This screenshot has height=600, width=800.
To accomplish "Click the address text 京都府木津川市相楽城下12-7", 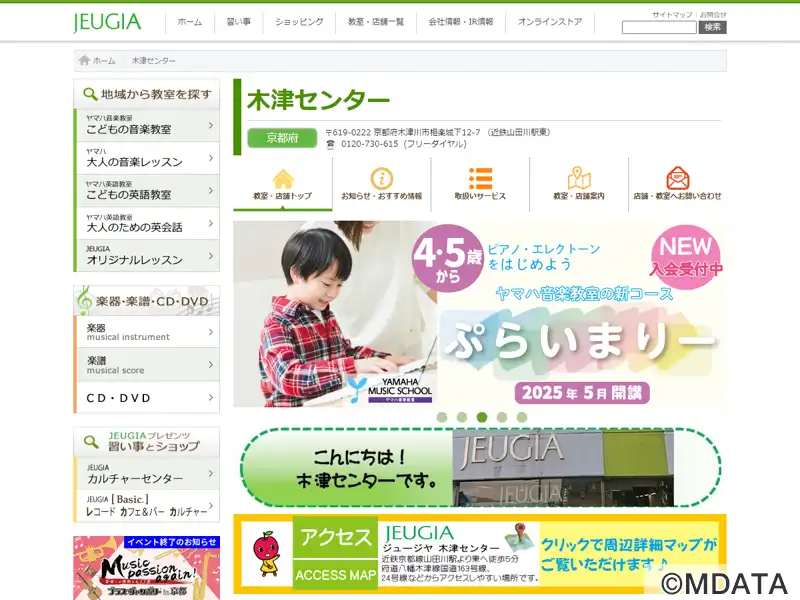I will [x=427, y=132].
